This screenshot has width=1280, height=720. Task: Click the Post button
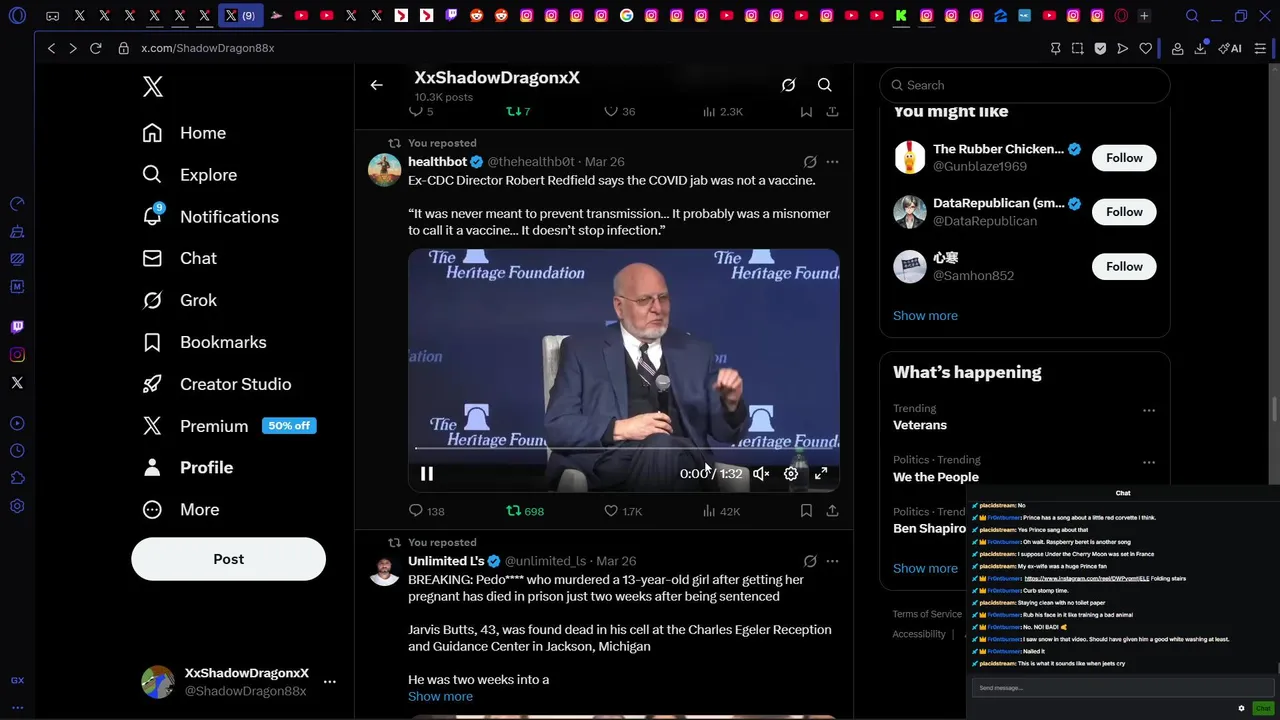click(x=228, y=559)
